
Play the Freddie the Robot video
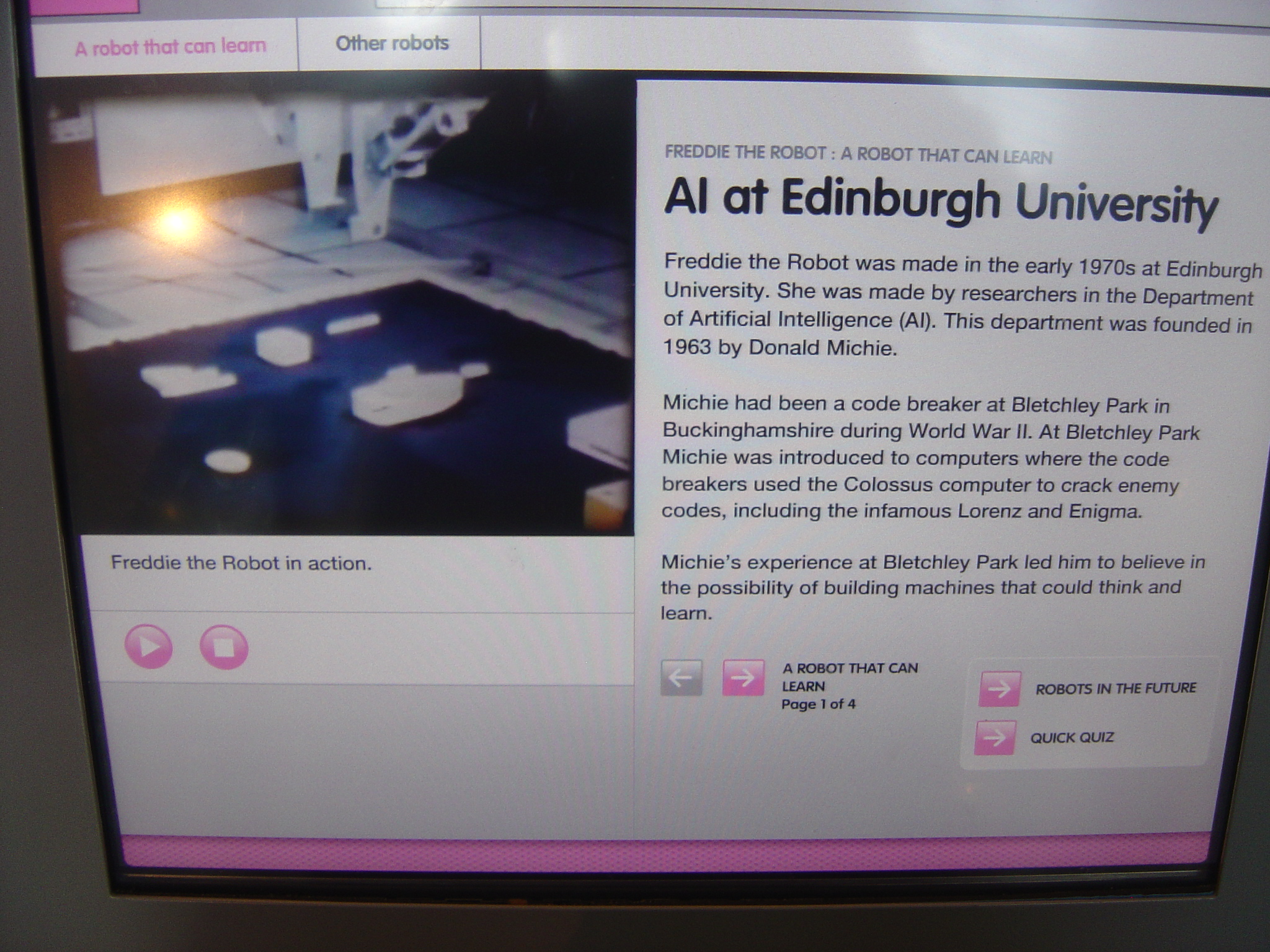(148, 646)
